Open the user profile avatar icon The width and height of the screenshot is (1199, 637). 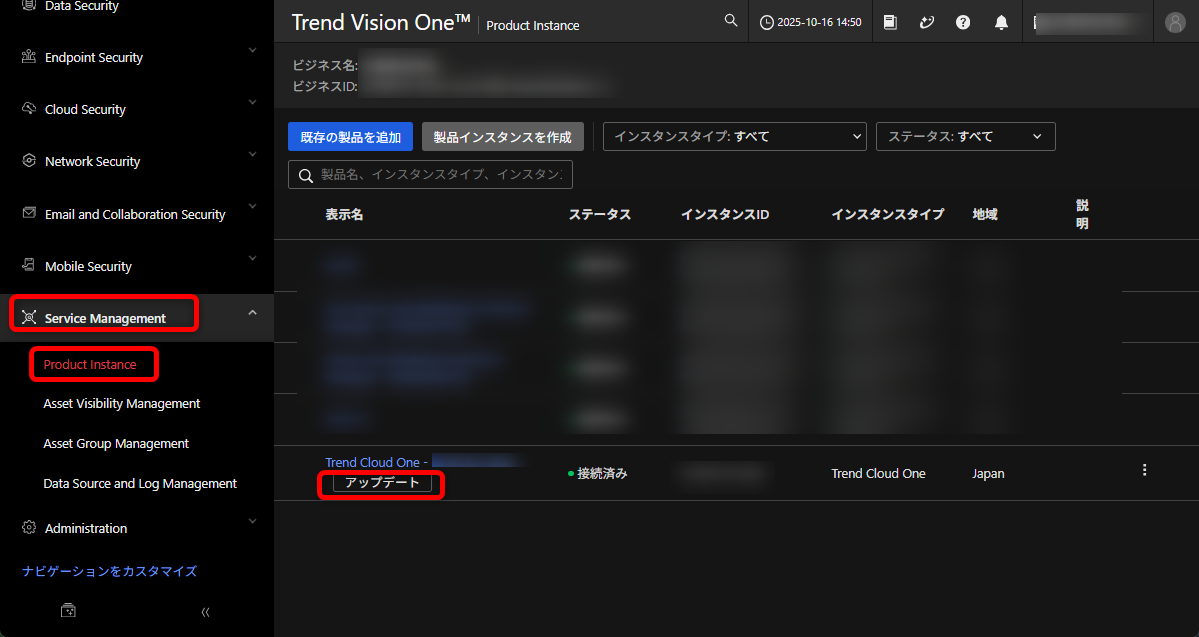click(x=1175, y=22)
